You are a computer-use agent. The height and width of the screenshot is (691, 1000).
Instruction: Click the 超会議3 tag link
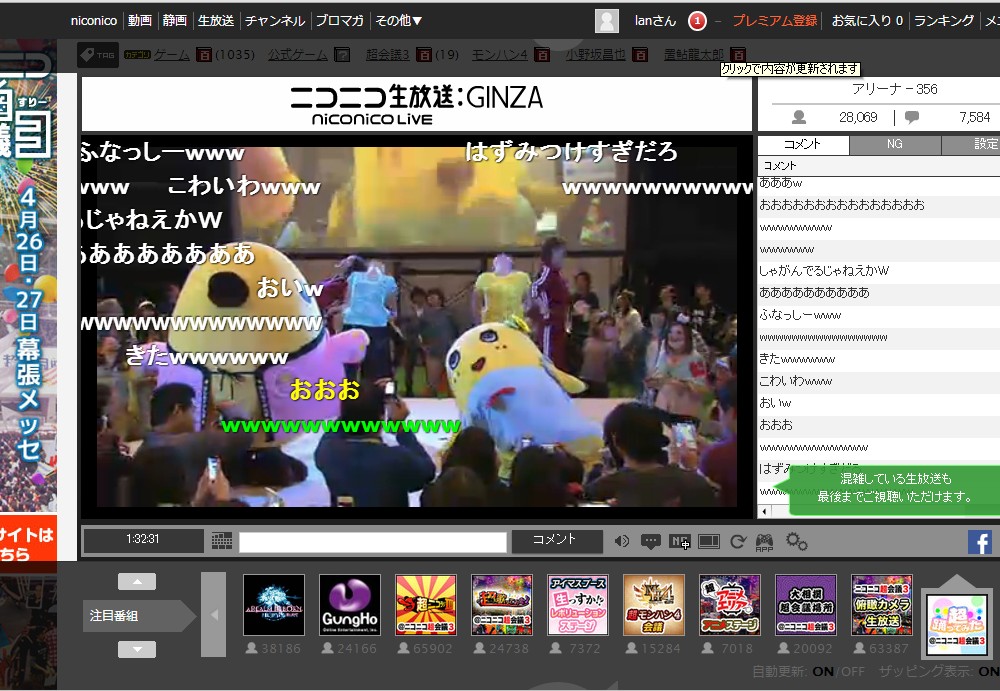click(x=388, y=55)
